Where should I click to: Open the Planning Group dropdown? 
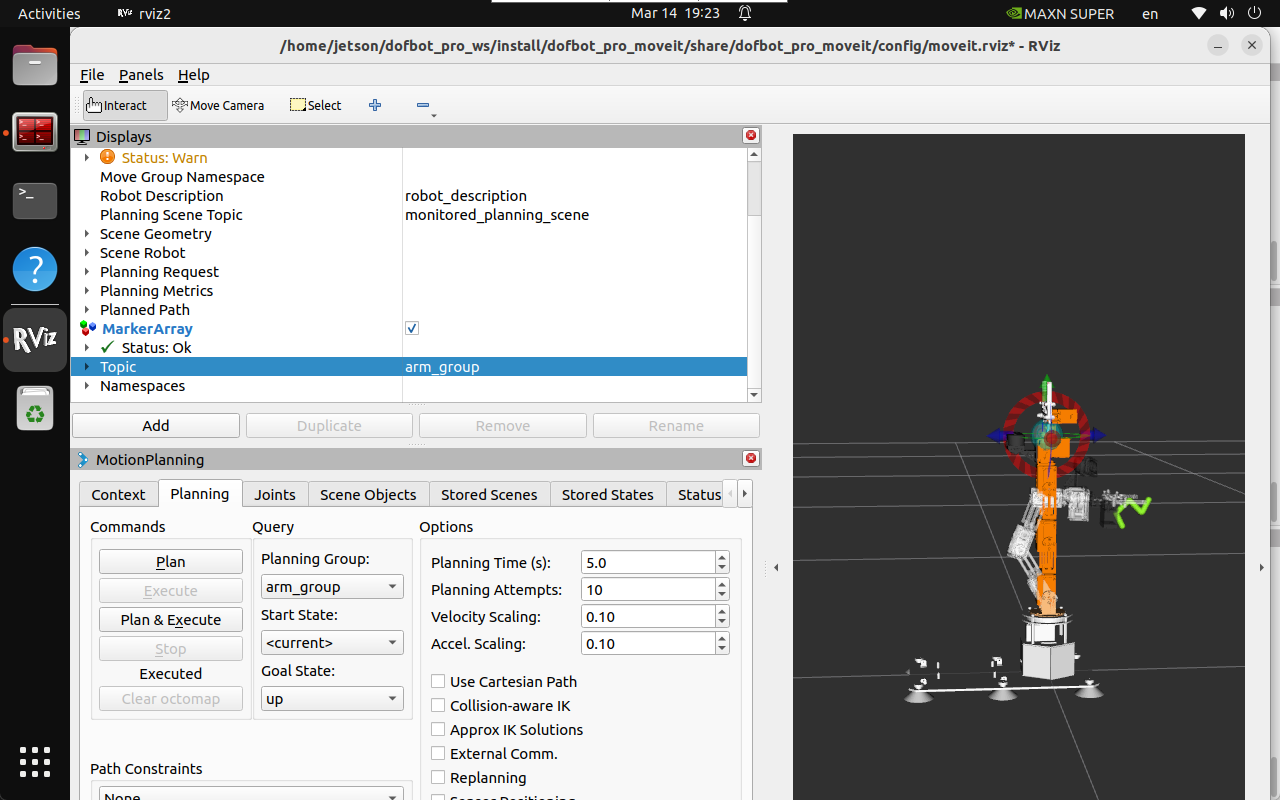[x=332, y=586]
